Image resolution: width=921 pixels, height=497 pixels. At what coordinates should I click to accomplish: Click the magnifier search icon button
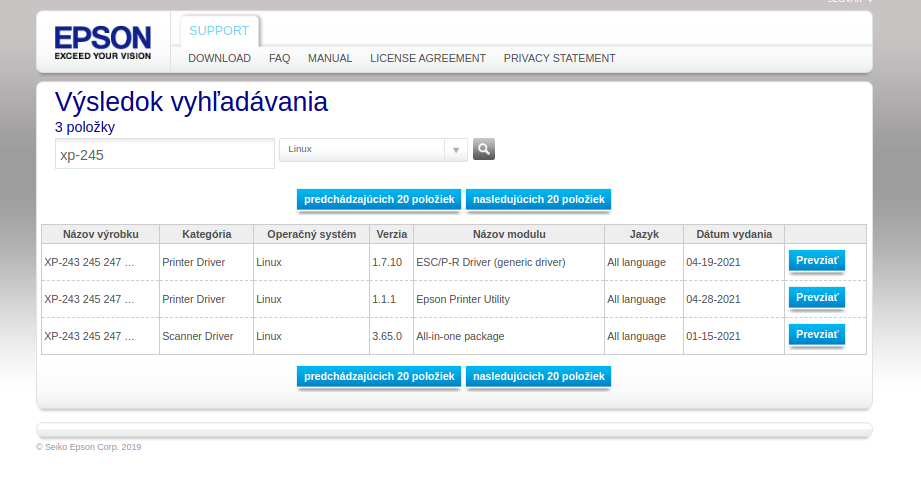484,149
